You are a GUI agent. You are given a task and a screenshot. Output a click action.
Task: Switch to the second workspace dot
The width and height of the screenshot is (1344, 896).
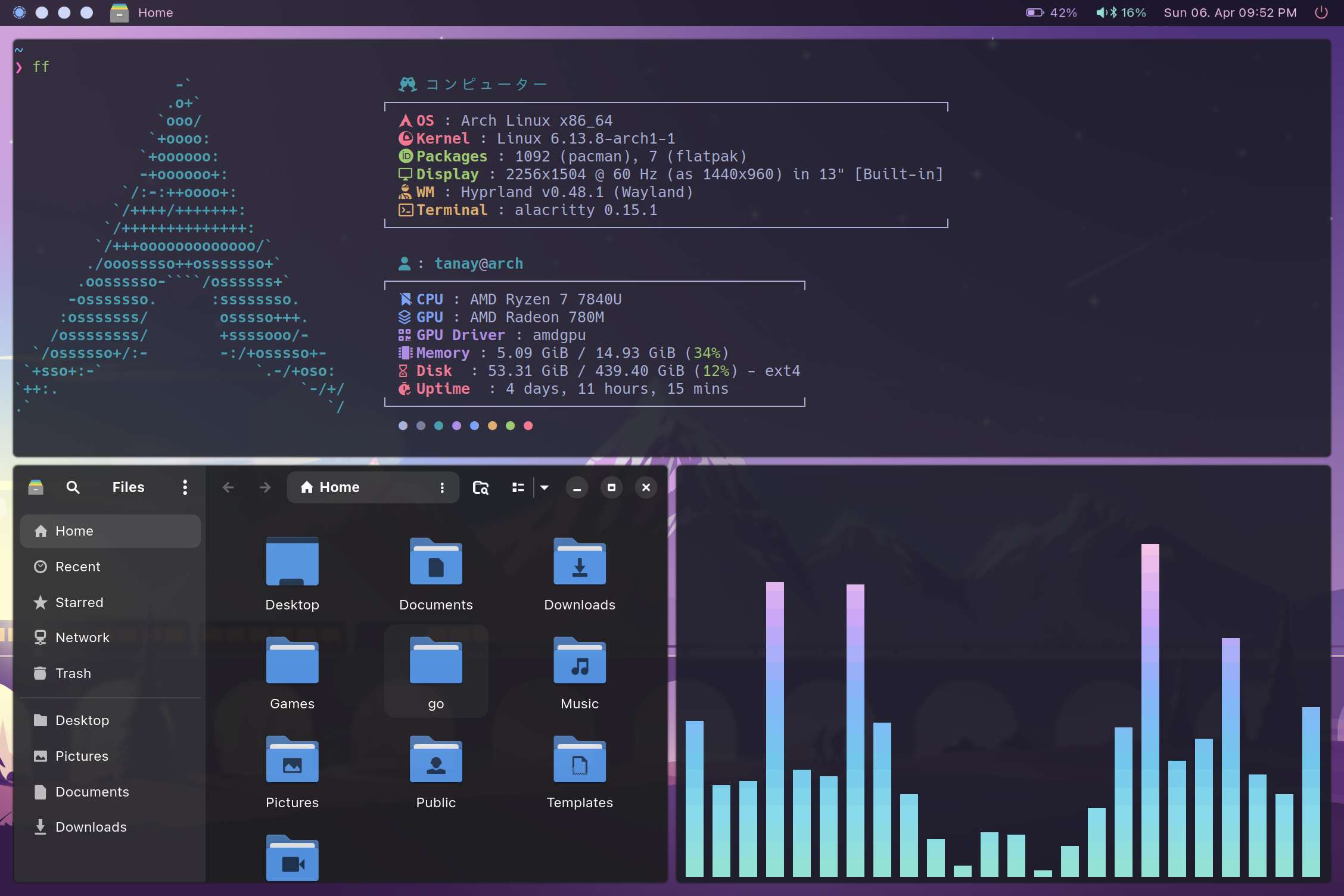coord(42,13)
